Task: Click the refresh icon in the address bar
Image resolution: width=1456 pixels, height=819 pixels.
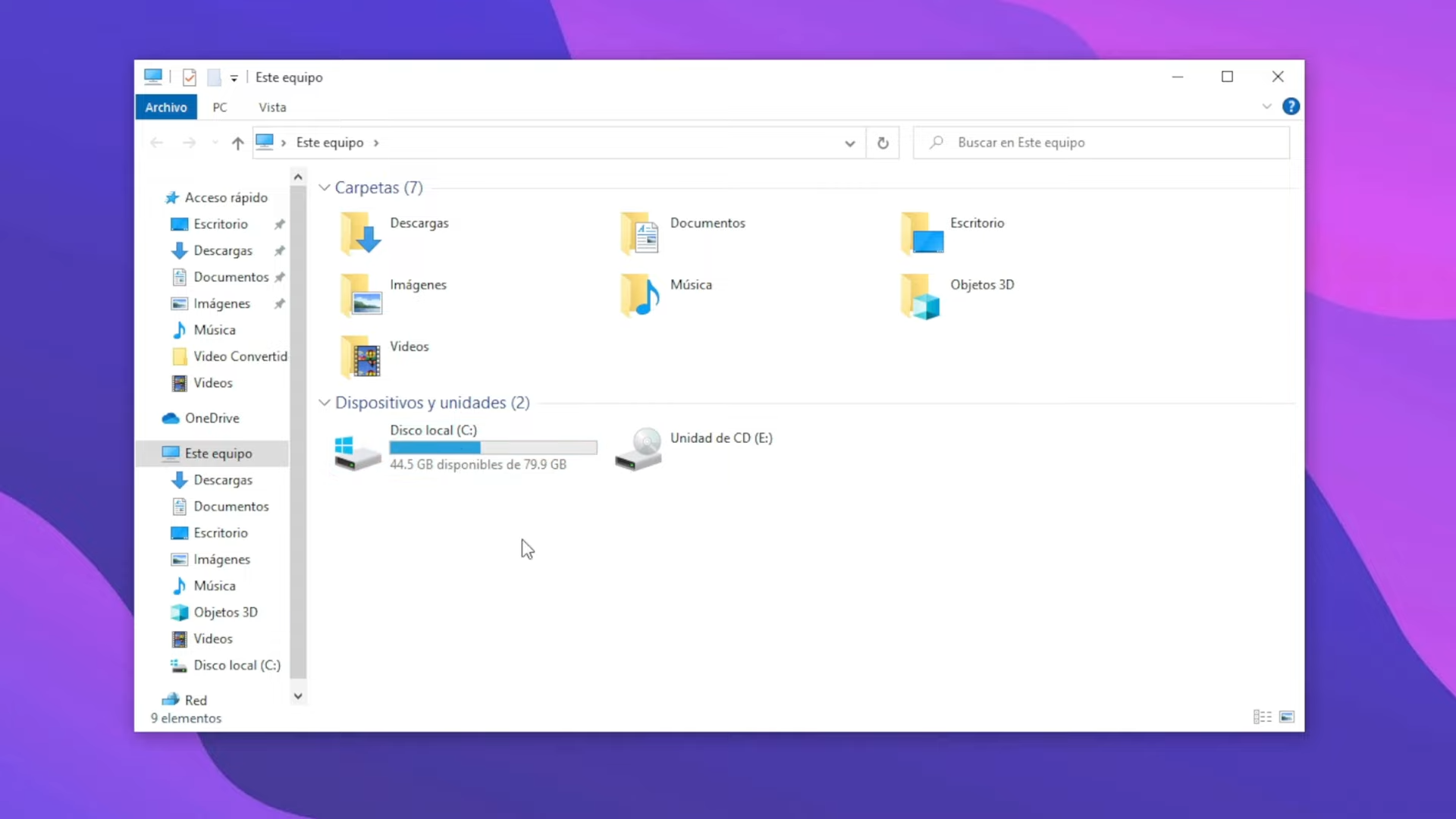Action: pos(882,143)
